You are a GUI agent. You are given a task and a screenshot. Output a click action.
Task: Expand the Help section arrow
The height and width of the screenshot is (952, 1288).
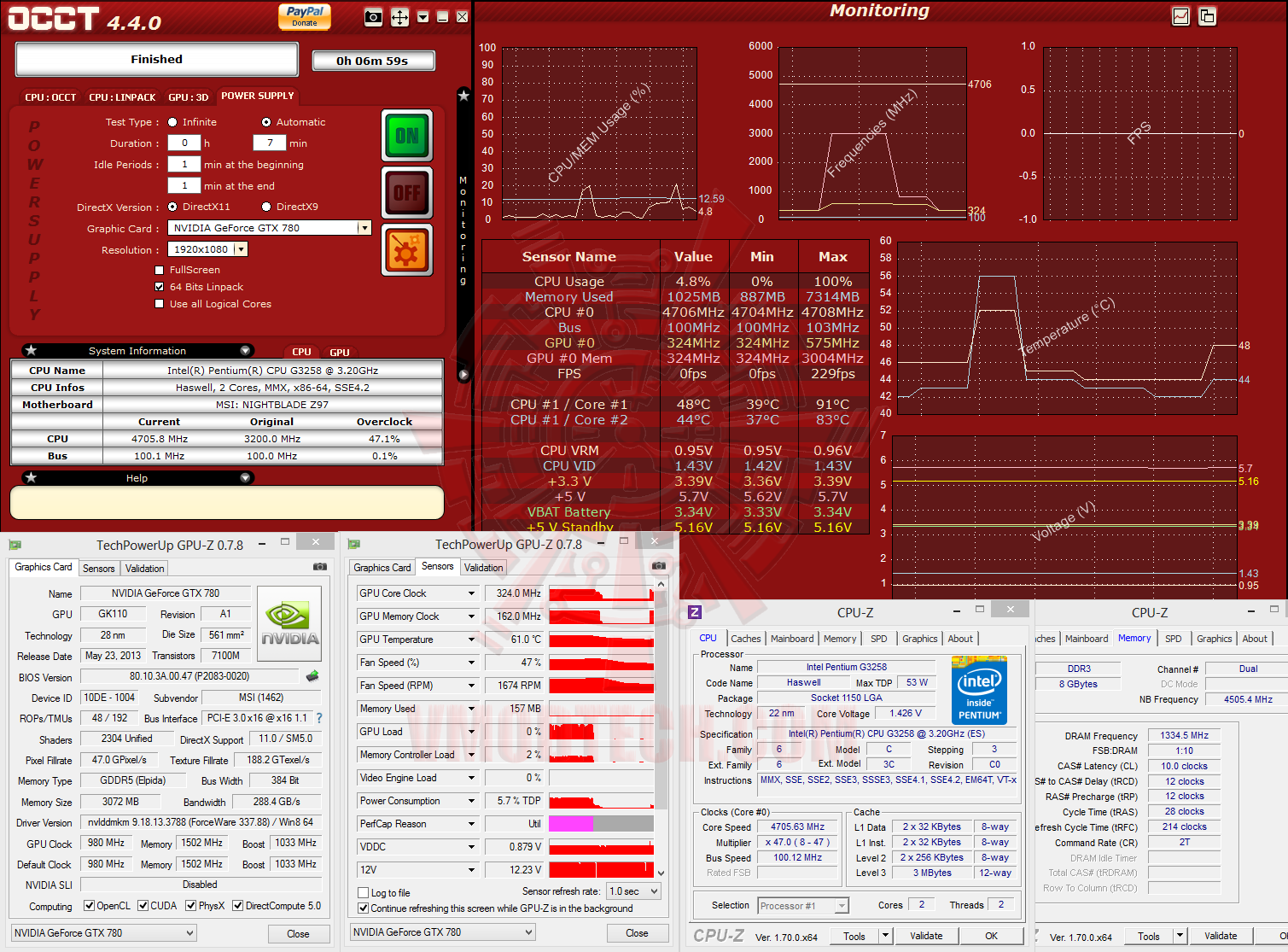(x=245, y=477)
